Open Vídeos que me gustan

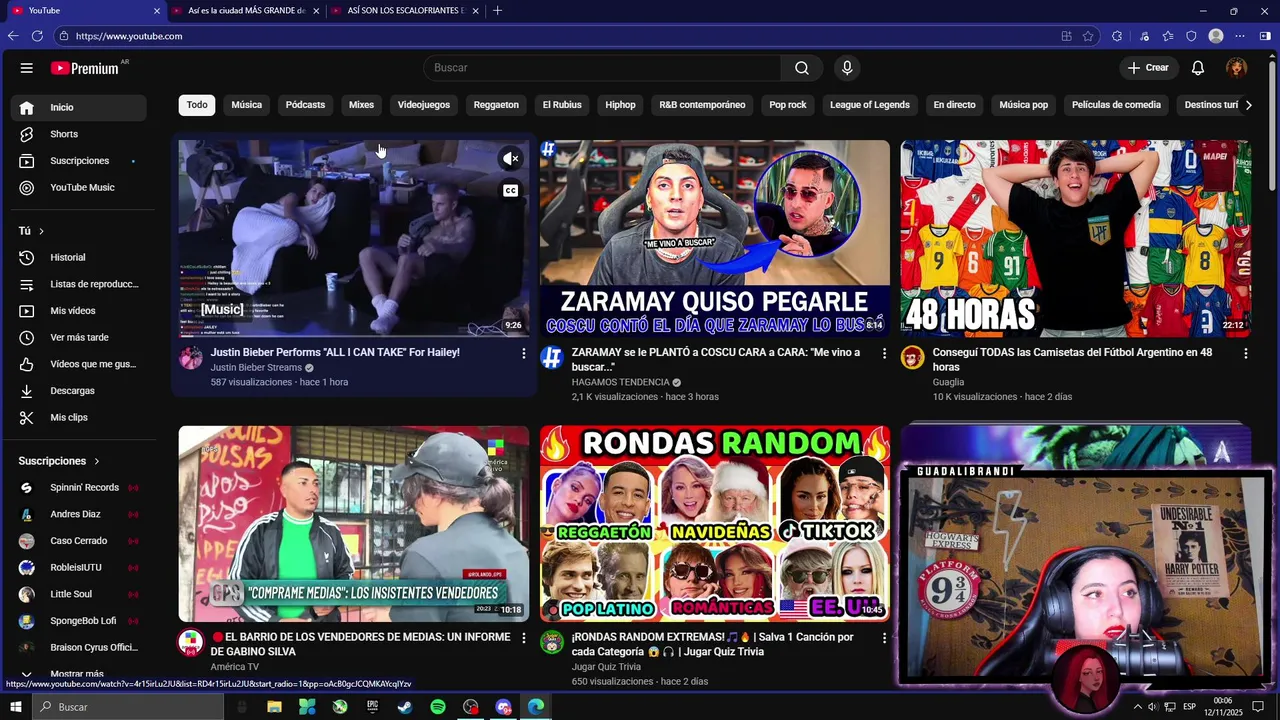pyautogui.click(x=78, y=364)
